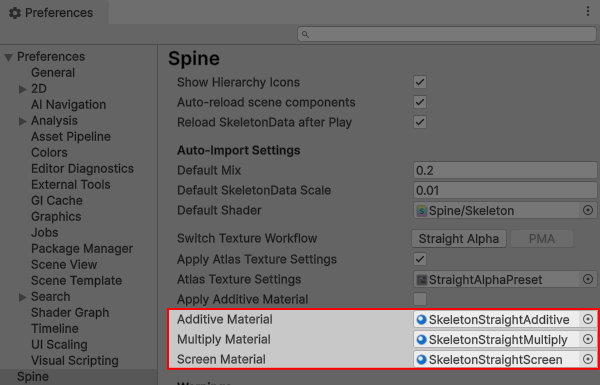Click the Default SkeletonData Scale field
The width and height of the screenshot is (600, 385).
click(505, 190)
